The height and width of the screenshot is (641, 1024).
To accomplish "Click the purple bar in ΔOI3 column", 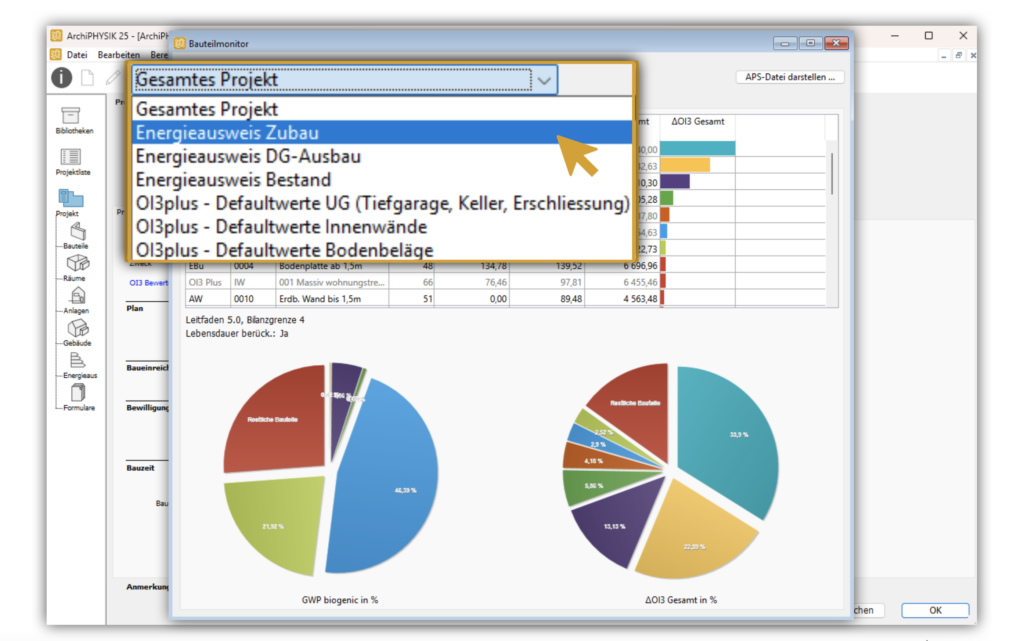I will tap(675, 181).
